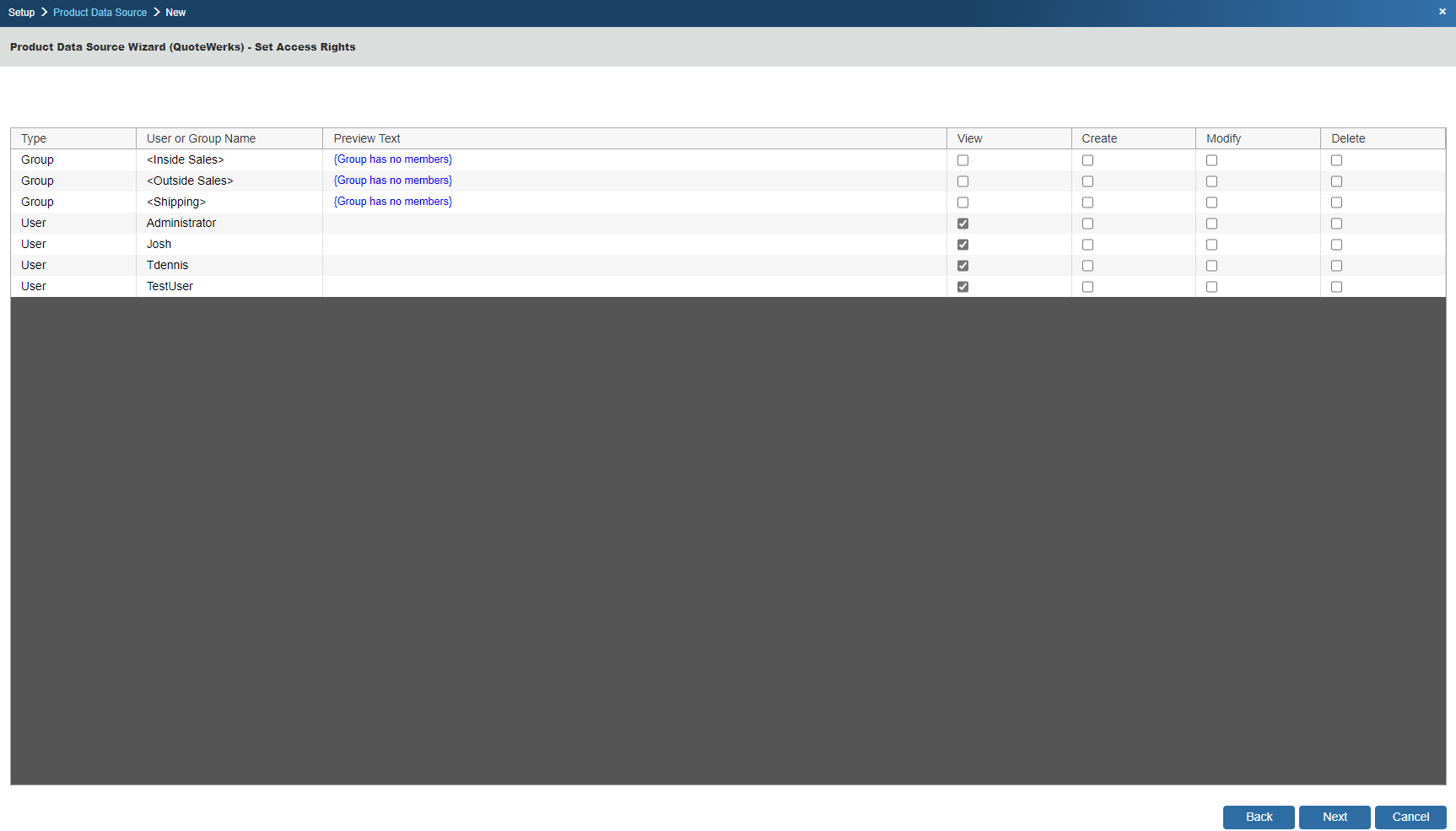Enable View access for Inside Sales group
This screenshot has width=1456, height=831.
(x=963, y=160)
